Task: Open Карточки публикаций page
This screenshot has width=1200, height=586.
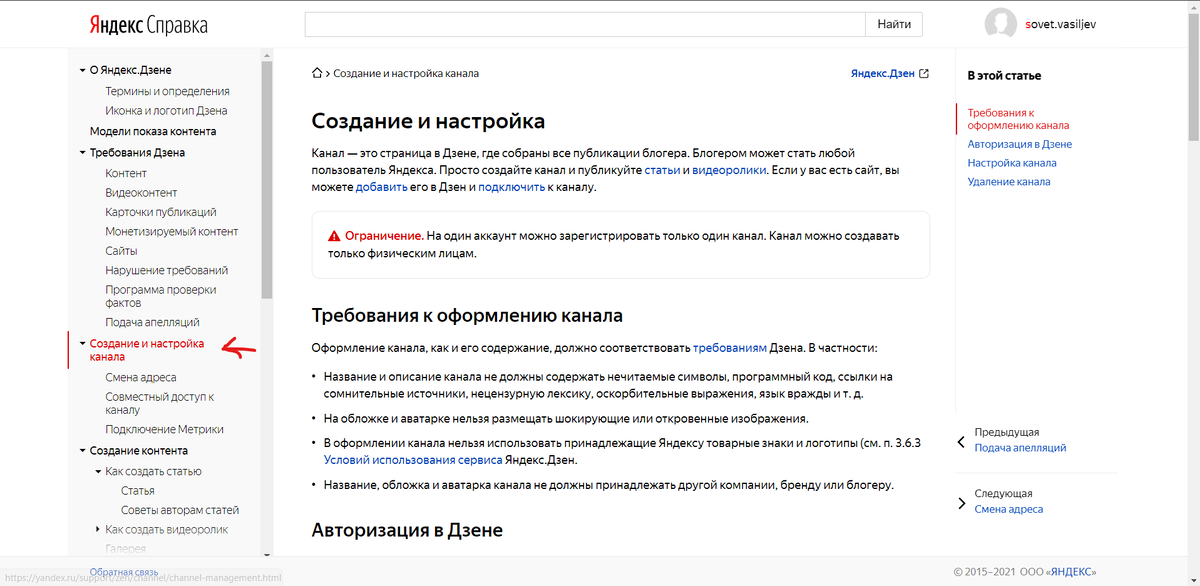Action: [x=161, y=212]
